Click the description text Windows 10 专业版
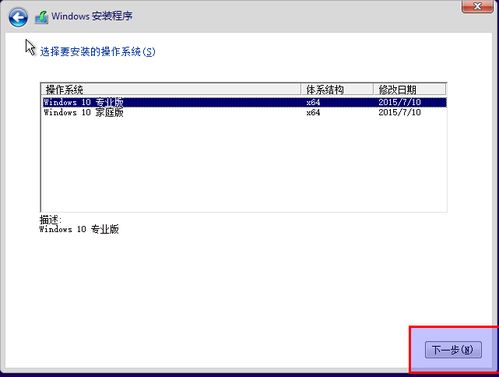The image size is (499, 377). point(79,229)
